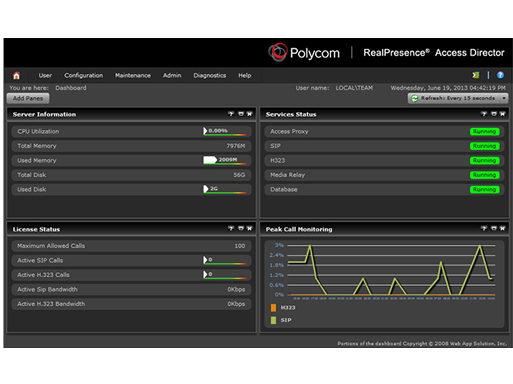Viewport: 513px width, 384px height.
Task: Click the Media Relay Running status badge
Action: pyautogui.click(x=484, y=175)
